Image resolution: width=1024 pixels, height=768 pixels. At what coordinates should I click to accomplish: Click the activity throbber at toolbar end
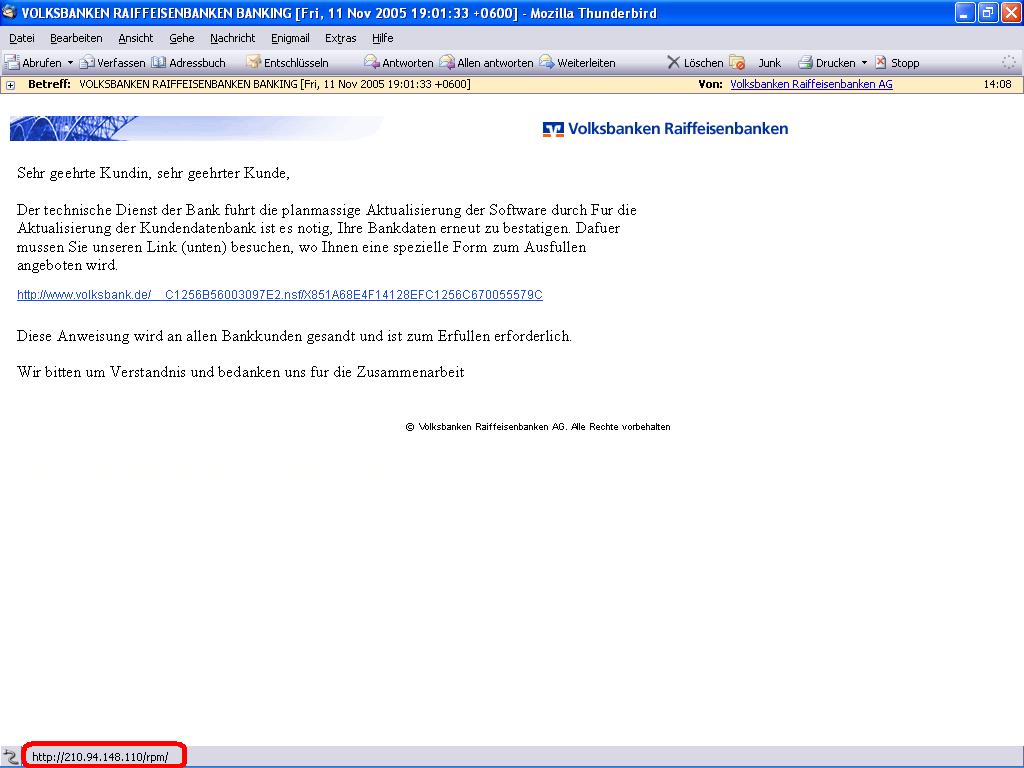tap(1009, 62)
